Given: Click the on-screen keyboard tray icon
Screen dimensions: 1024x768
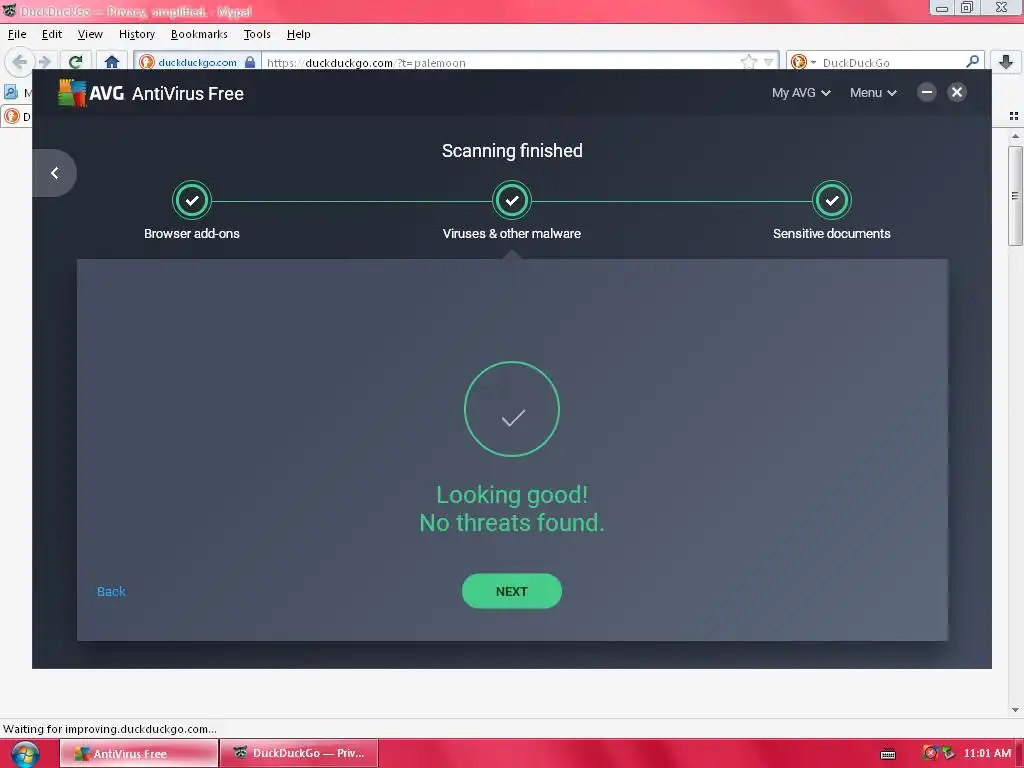Looking at the screenshot, I should [x=888, y=754].
